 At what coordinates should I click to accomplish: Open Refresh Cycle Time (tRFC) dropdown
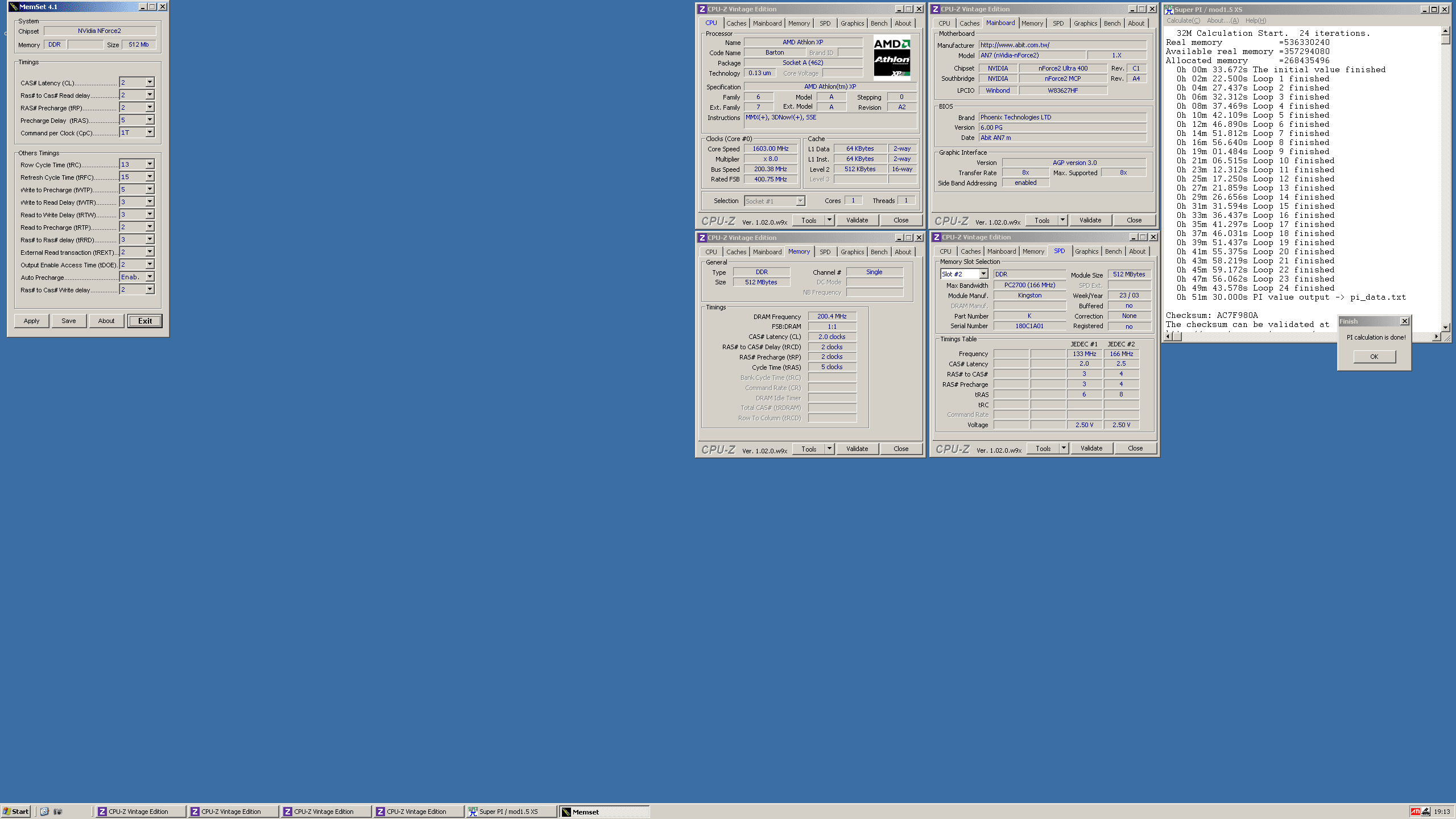150,177
